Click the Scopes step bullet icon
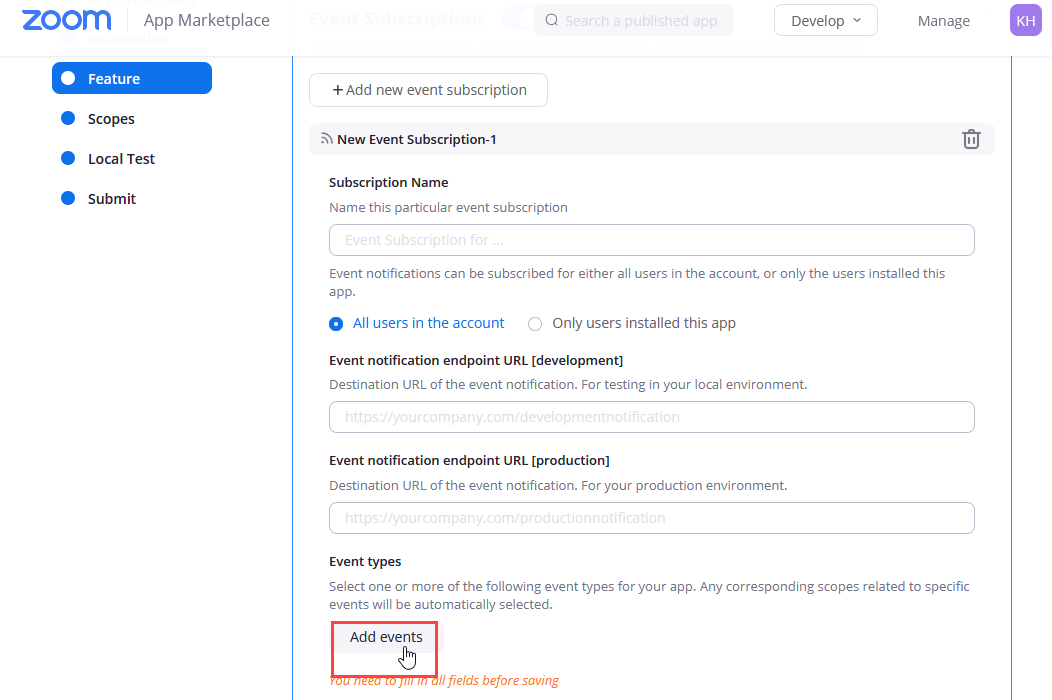 point(68,118)
